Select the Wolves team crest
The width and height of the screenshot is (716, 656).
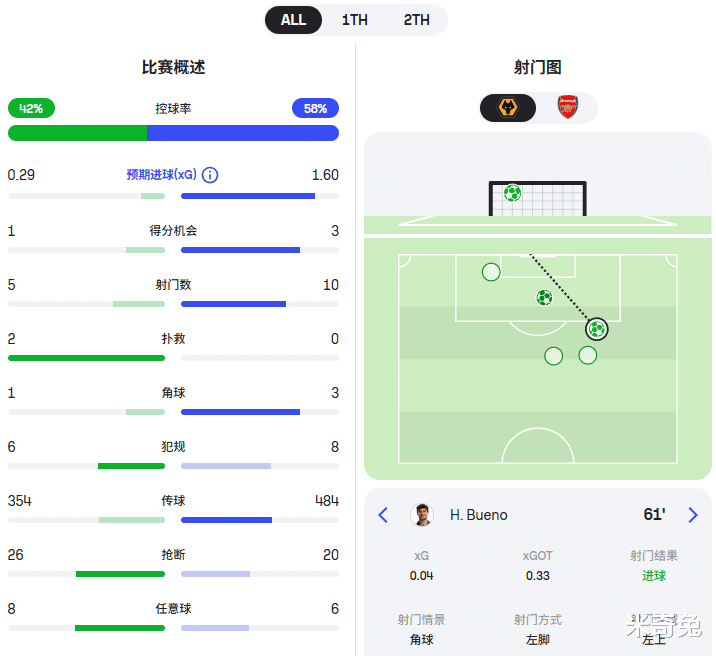(508, 108)
